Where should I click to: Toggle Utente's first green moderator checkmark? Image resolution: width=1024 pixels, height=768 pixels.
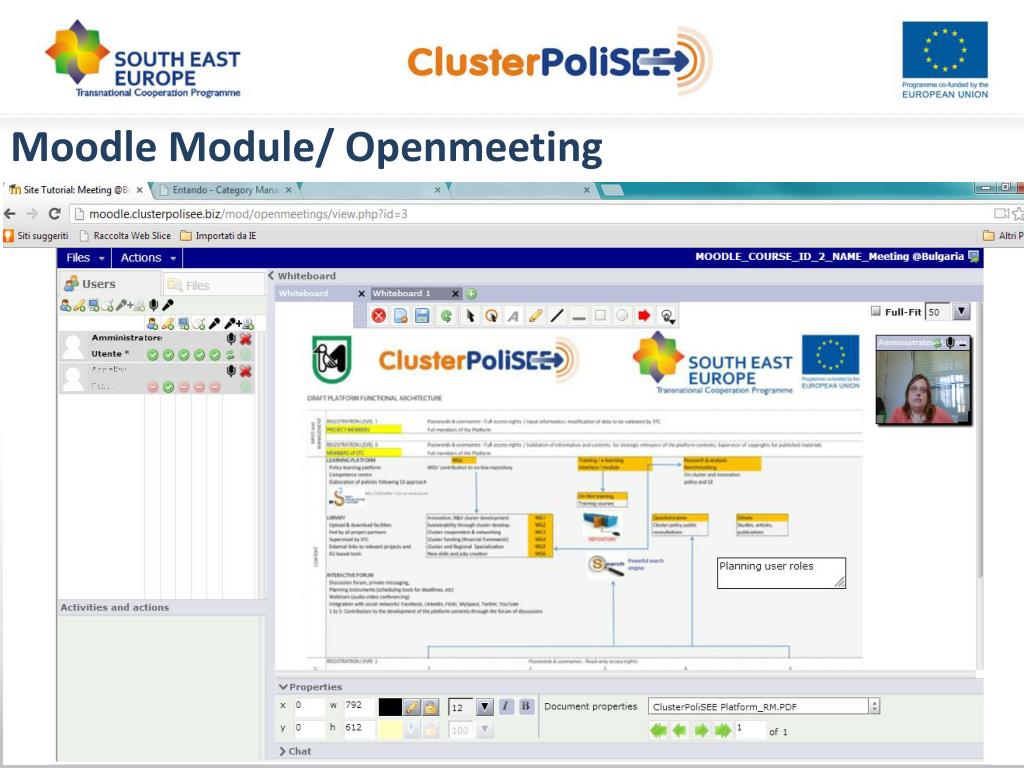152,355
